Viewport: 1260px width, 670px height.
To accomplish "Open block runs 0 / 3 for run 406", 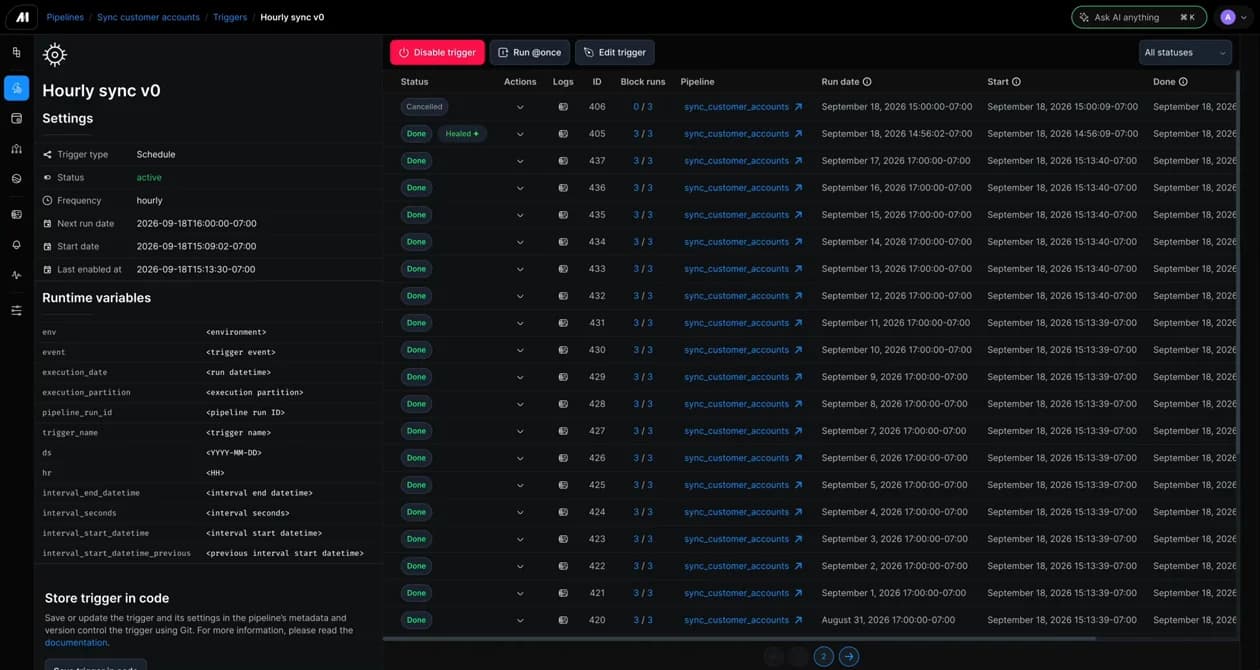I will click(x=643, y=107).
